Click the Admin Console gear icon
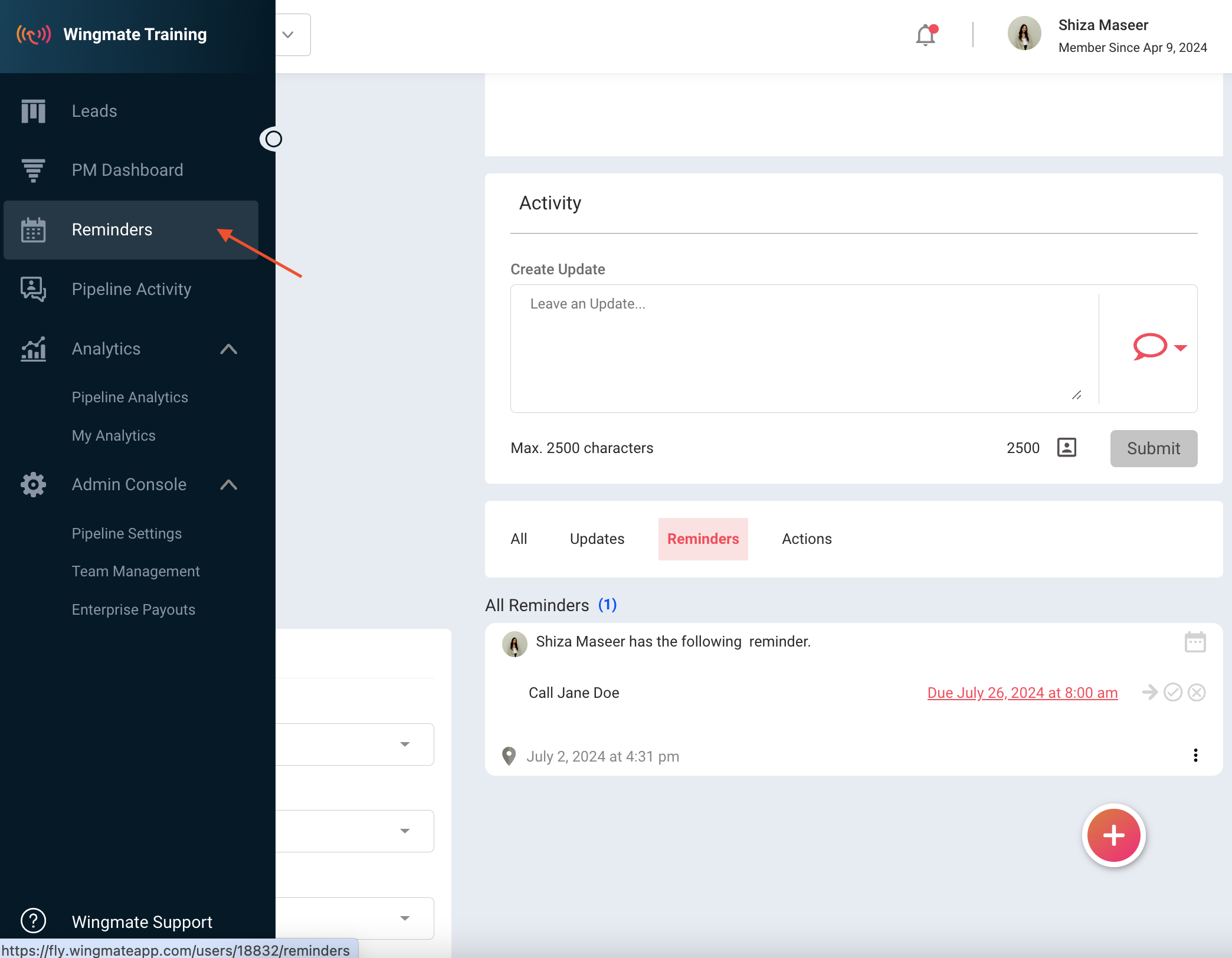 pos(33,485)
